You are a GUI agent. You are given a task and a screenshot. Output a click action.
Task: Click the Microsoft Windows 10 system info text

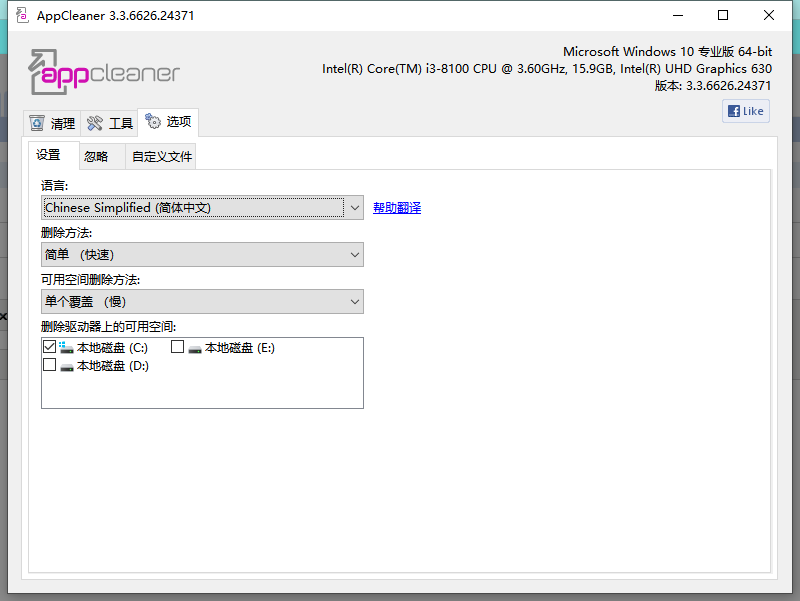coord(667,52)
